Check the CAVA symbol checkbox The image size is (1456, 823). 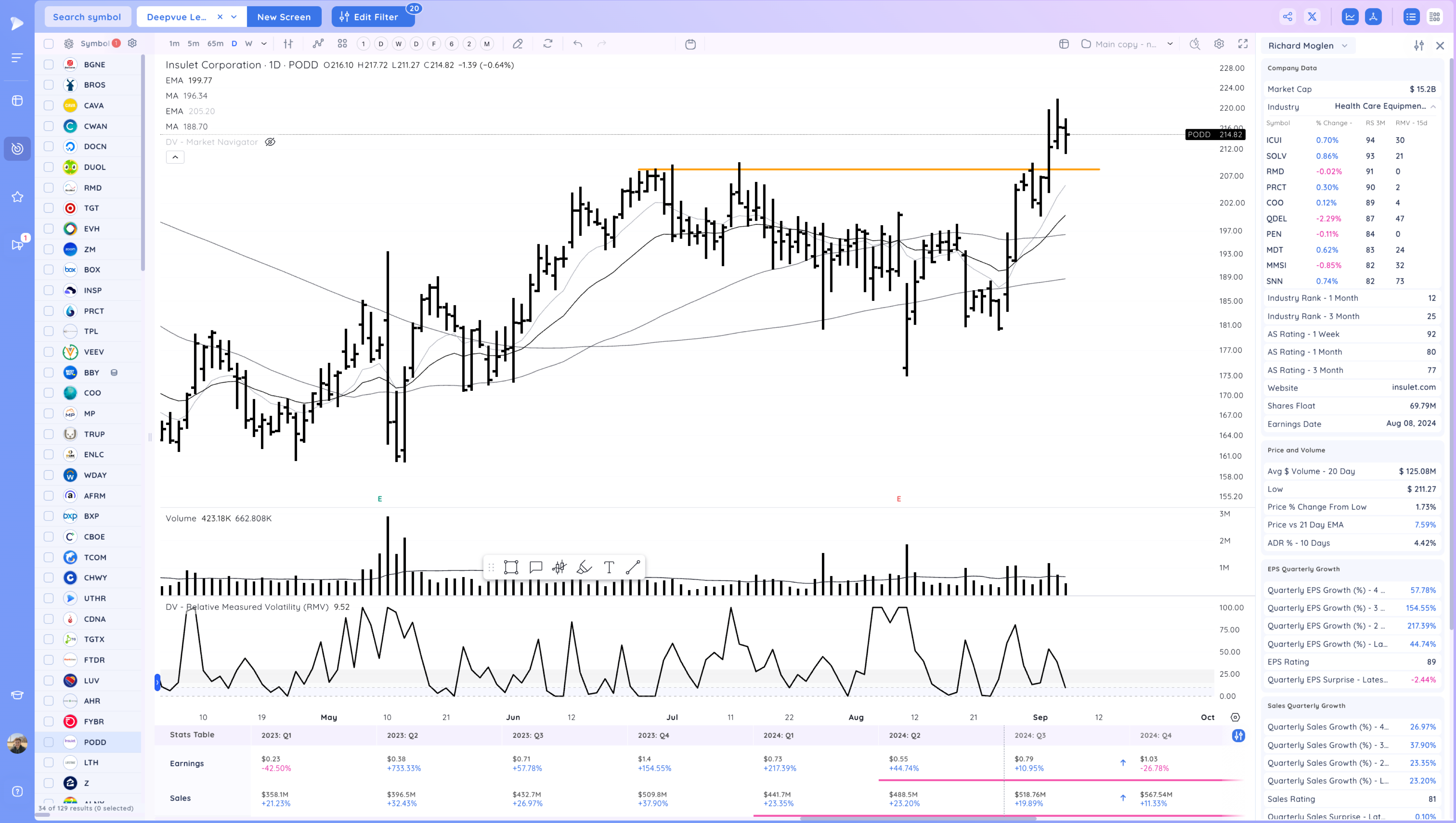[x=49, y=105]
